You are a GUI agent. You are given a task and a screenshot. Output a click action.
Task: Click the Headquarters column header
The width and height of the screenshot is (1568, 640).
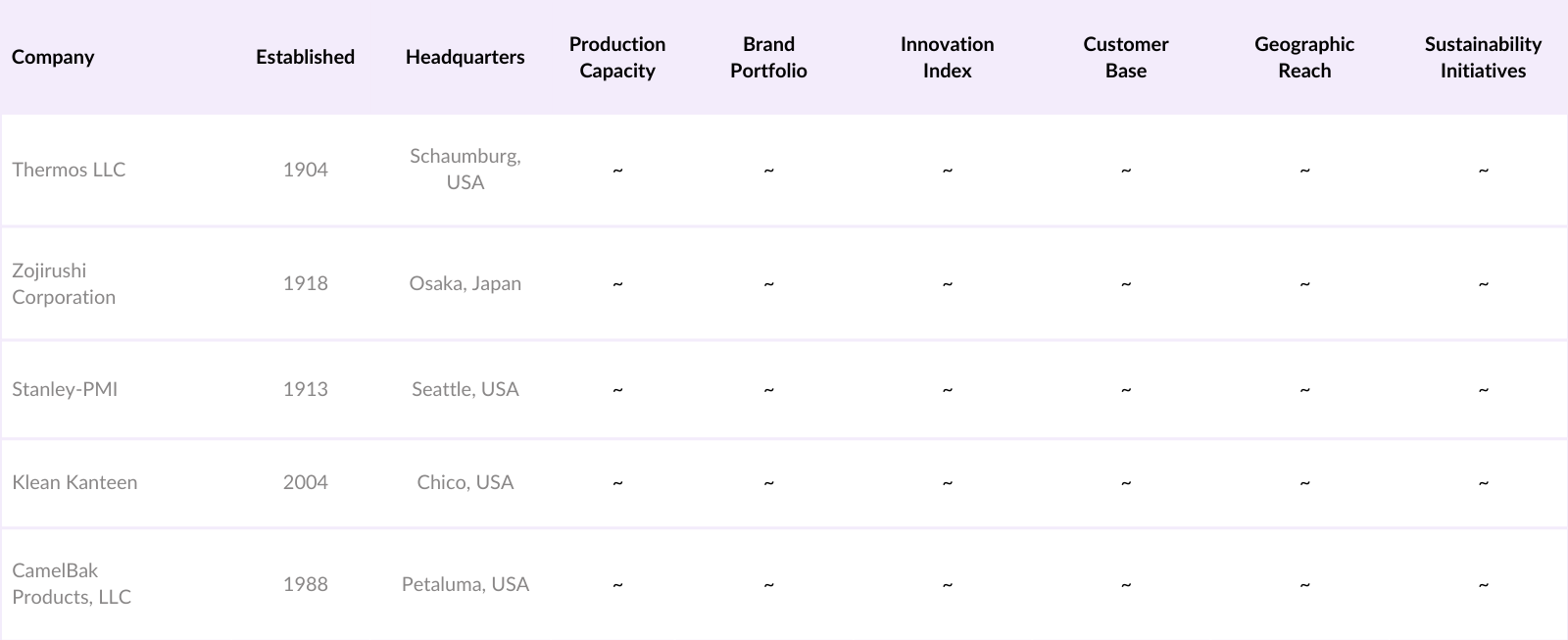coord(465,57)
